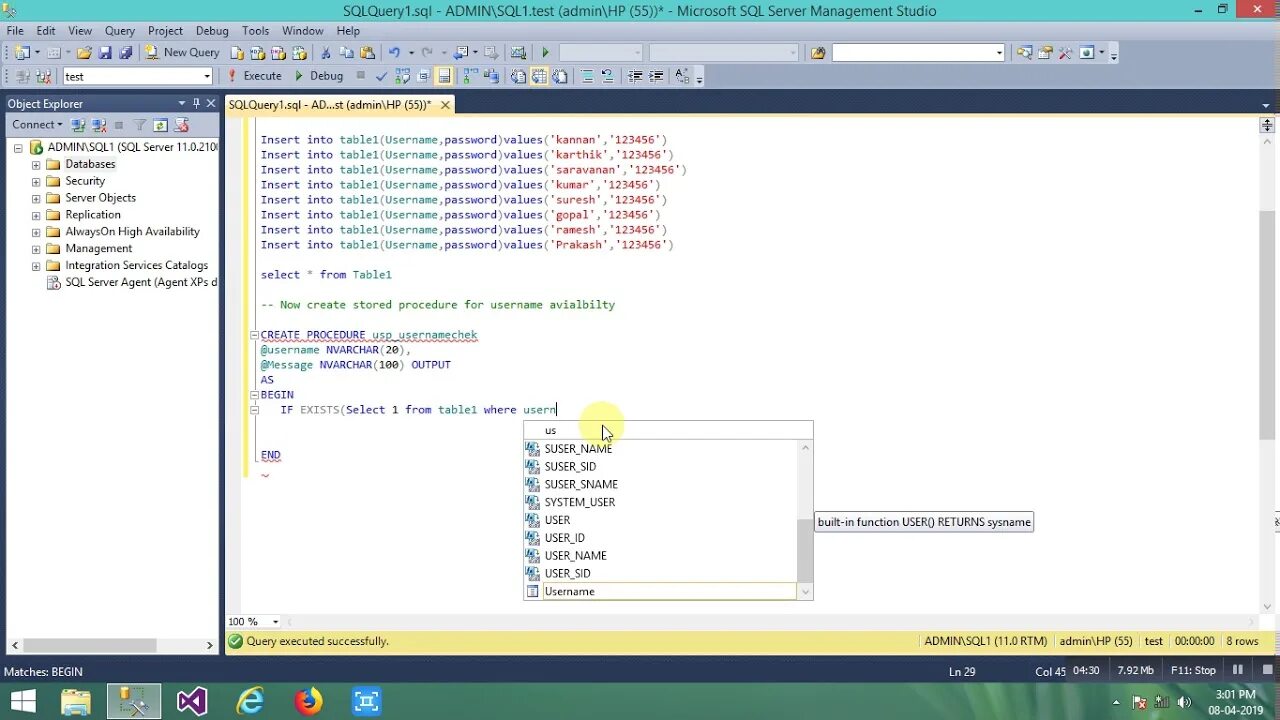Click the New Query button
This screenshot has height=720, width=1280.
183,52
